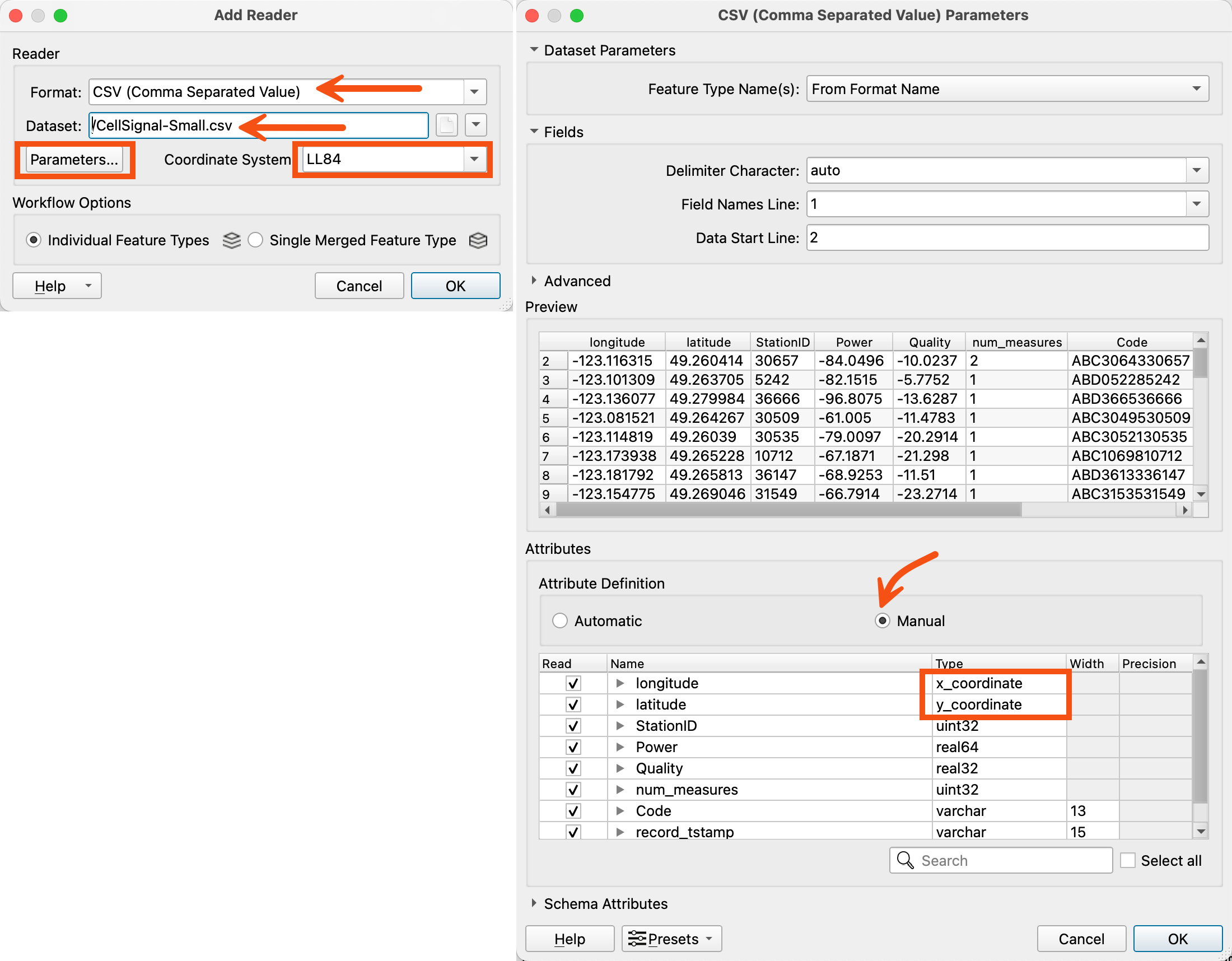Select Individual Feature Types radio button
The image size is (1232, 961).
tap(34, 240)
